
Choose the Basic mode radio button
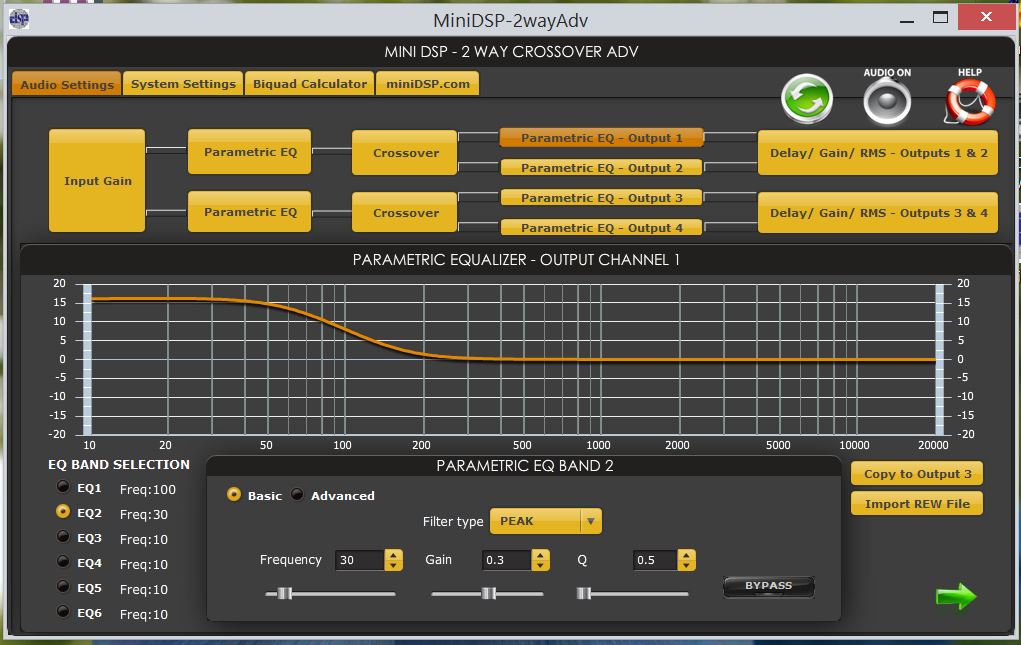click(x=234, y=495)
